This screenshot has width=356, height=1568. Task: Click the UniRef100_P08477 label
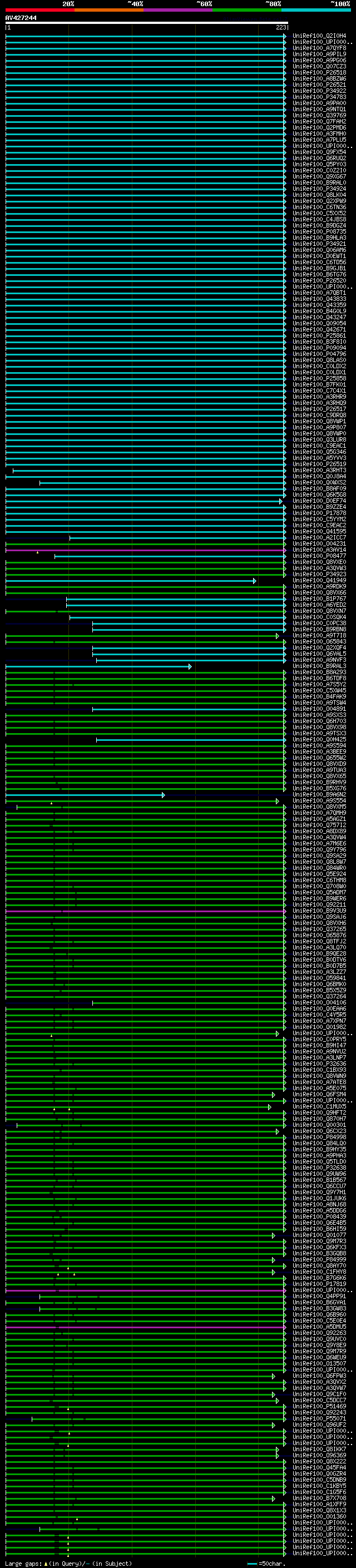click(x=319, y=556)
